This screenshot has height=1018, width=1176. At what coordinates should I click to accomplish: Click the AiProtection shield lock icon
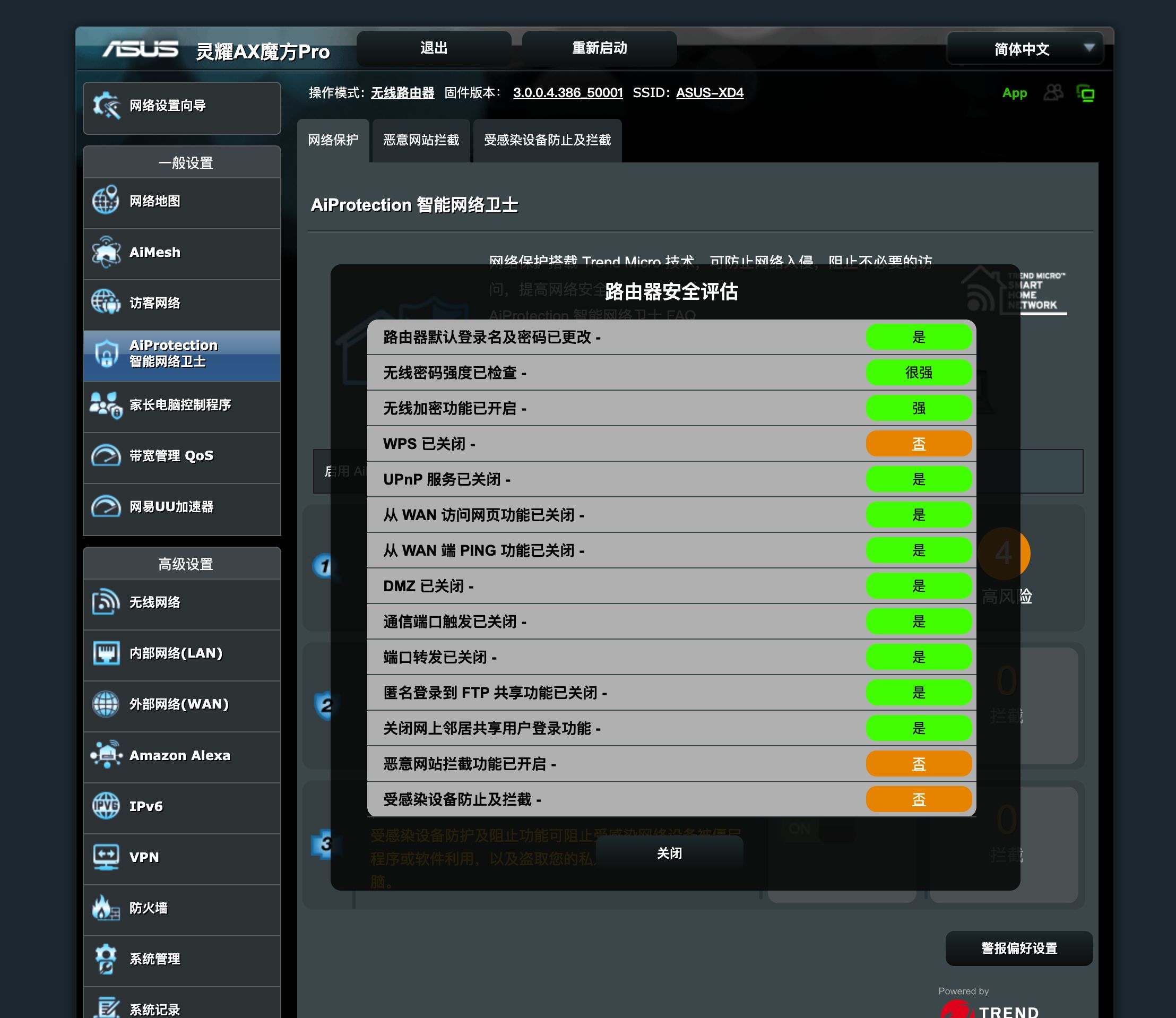[106, 354]
